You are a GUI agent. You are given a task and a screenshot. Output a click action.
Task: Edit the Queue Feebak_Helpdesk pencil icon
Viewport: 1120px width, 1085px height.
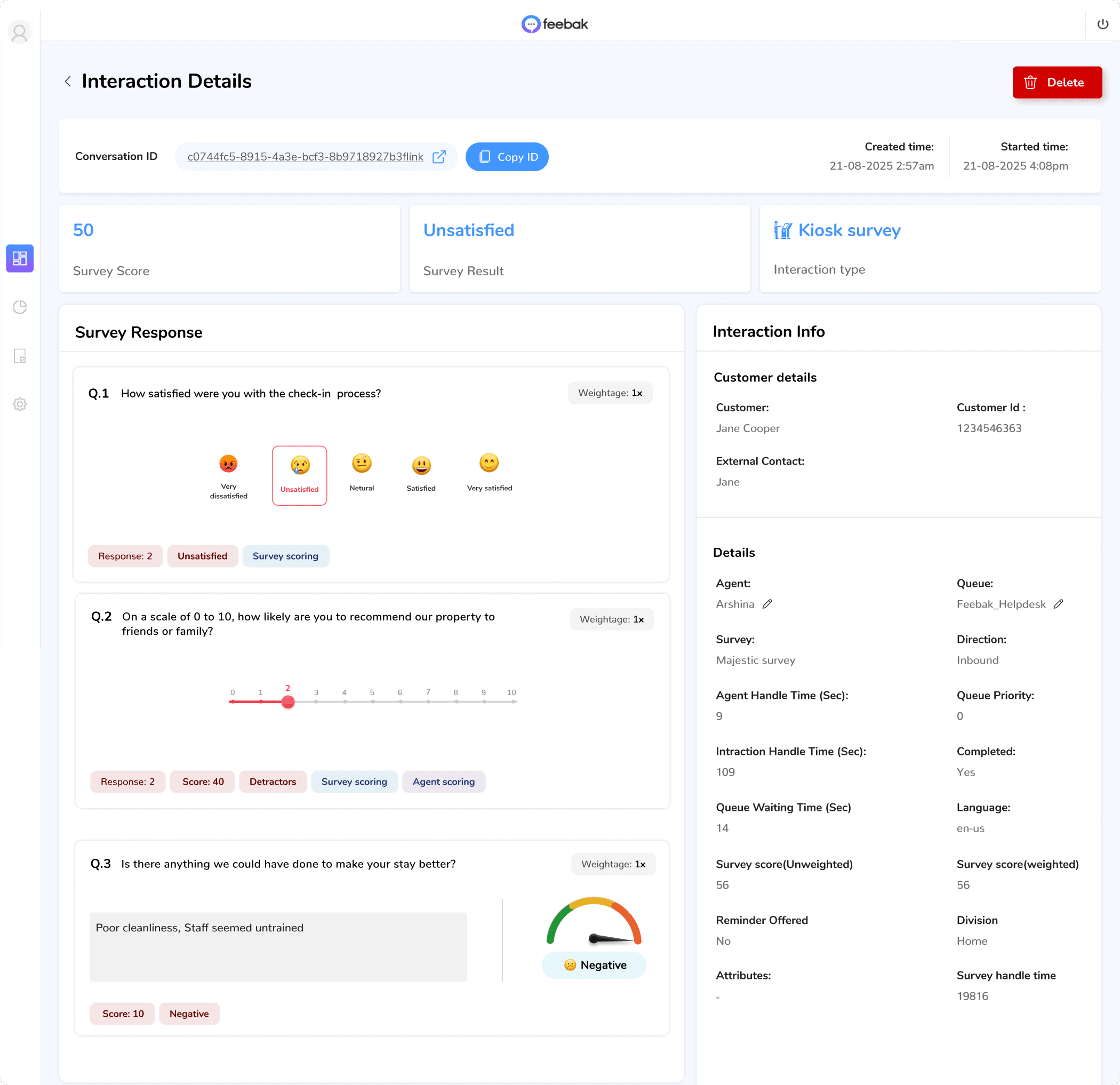1058,604
